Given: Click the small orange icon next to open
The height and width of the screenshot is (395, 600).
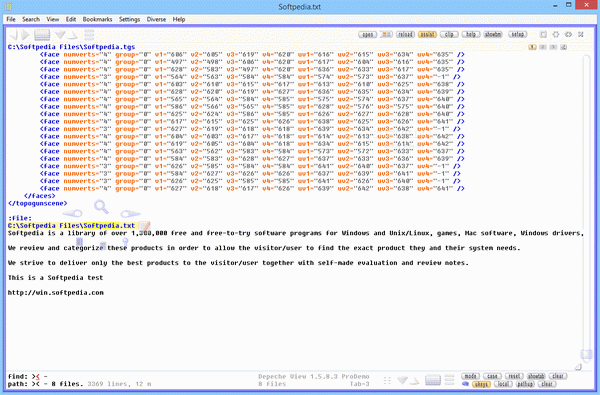Looking at the screenshot, I should [x=386, y=34].
